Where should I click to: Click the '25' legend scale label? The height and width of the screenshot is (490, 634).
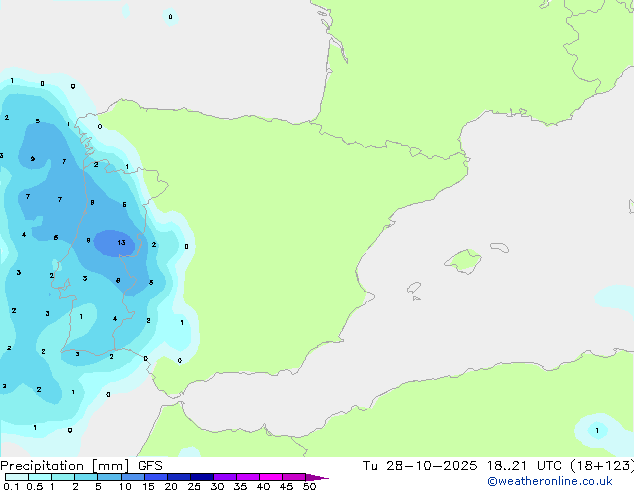point(194,486)
